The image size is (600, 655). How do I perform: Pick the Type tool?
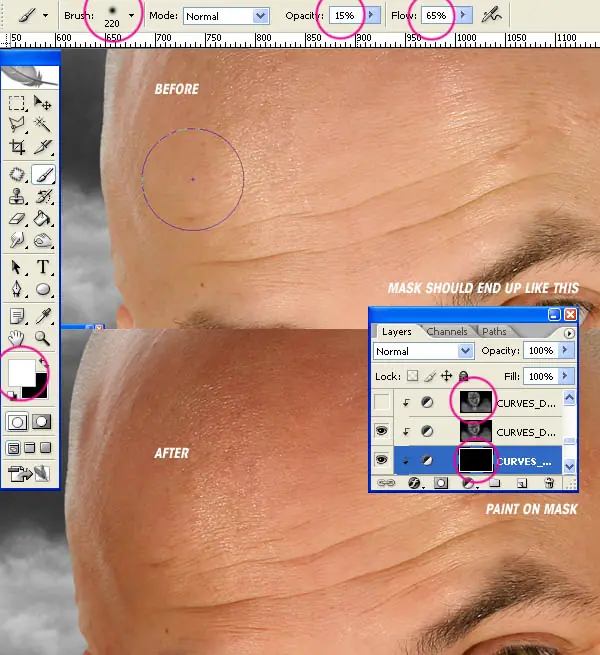pyautogui.click(x=43, y=267)
